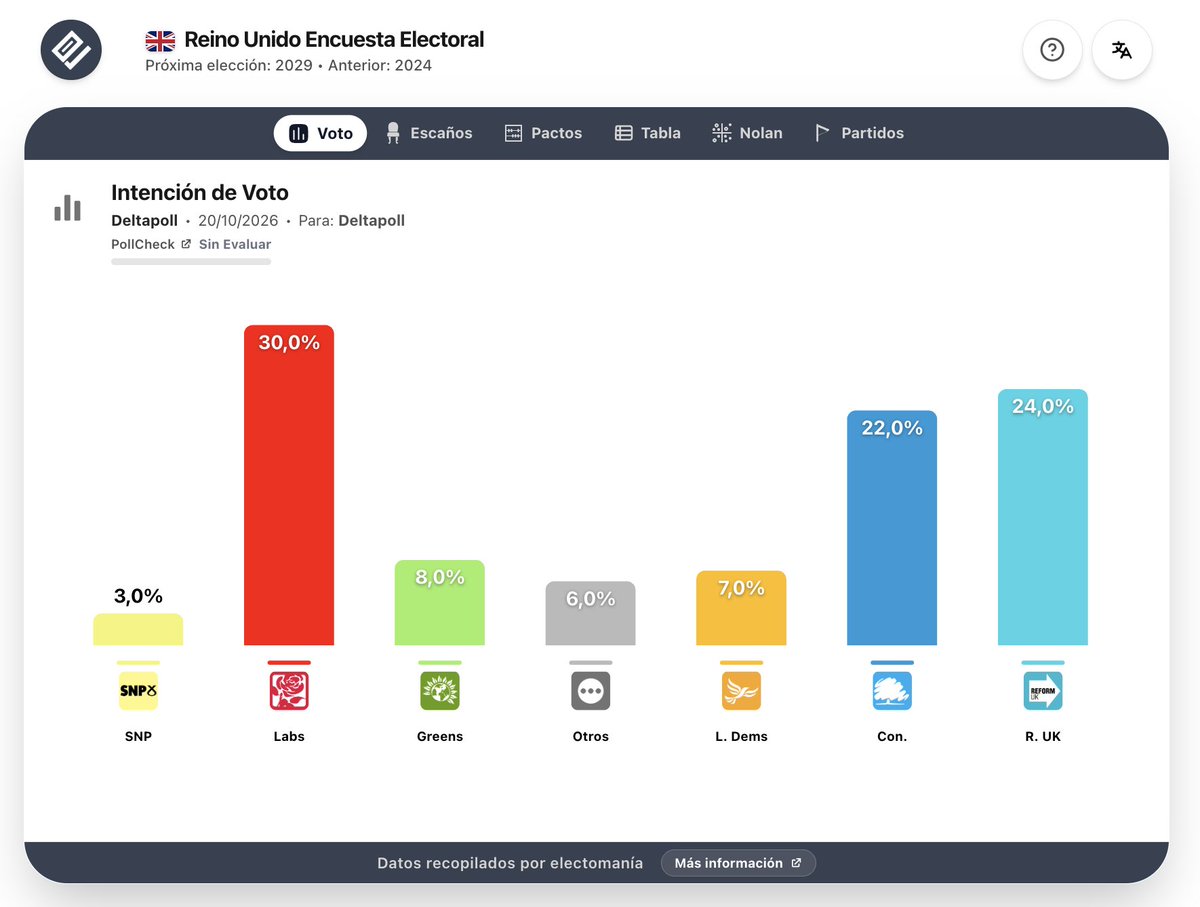Switch to the Tabla tab
This screenshot has width=1200, height=907.
[647, 133]
